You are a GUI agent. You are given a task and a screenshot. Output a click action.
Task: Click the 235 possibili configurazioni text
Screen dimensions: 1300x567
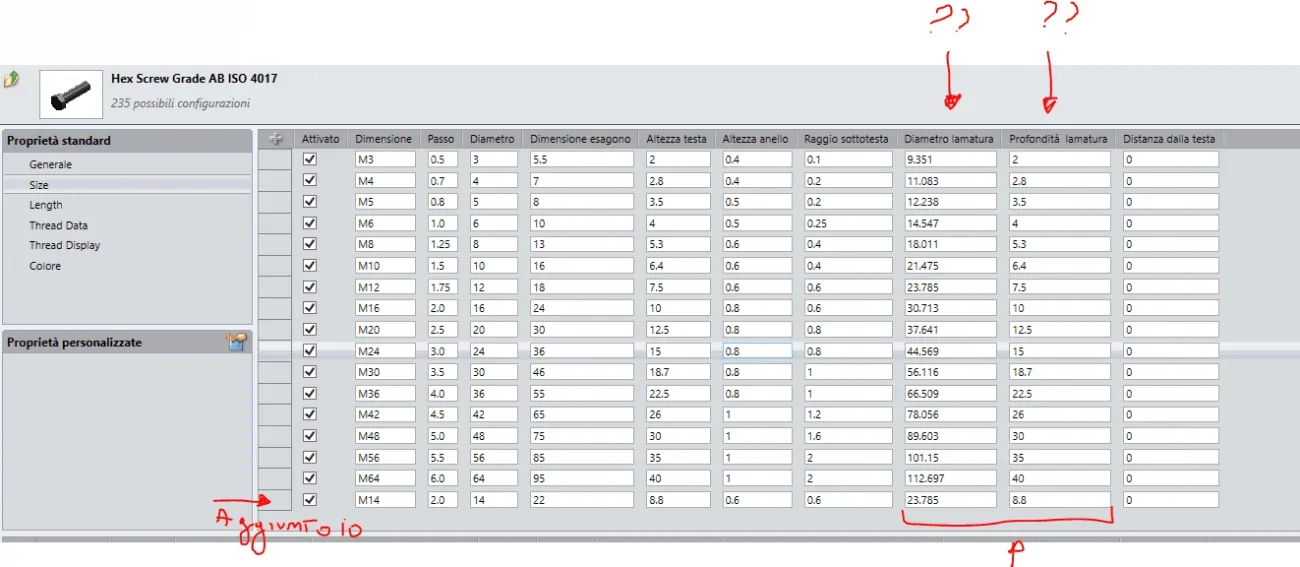180,103
